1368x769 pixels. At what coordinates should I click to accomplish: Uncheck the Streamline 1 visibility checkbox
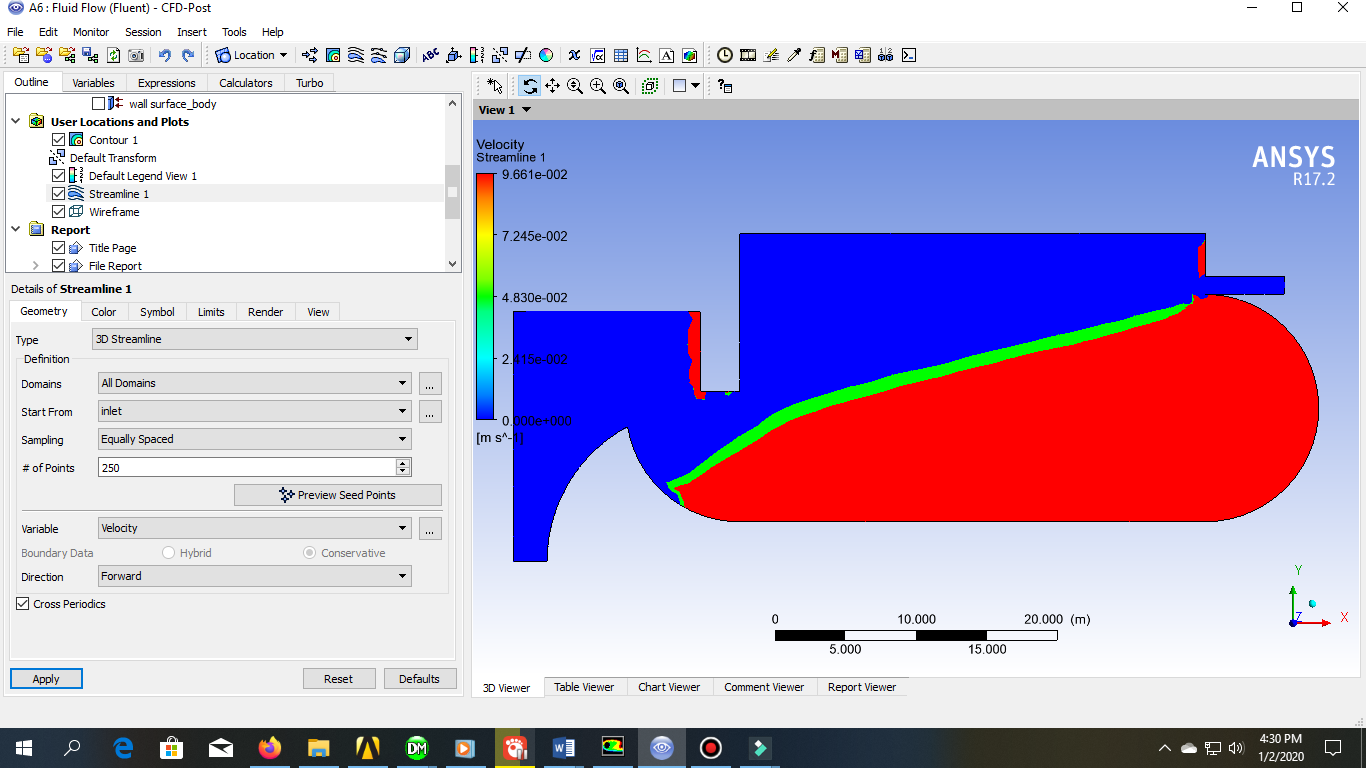[58, 194]
